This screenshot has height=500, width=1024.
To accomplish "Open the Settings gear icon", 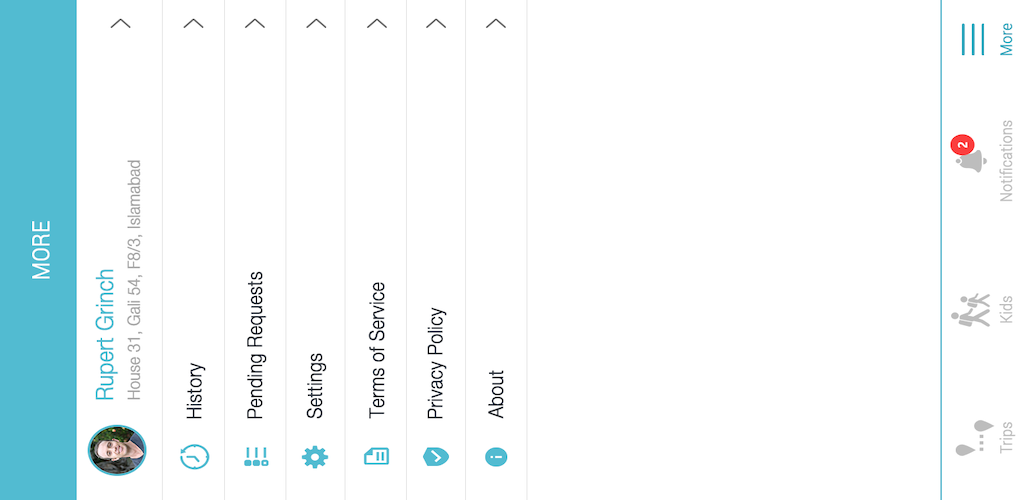I will 315,457.
